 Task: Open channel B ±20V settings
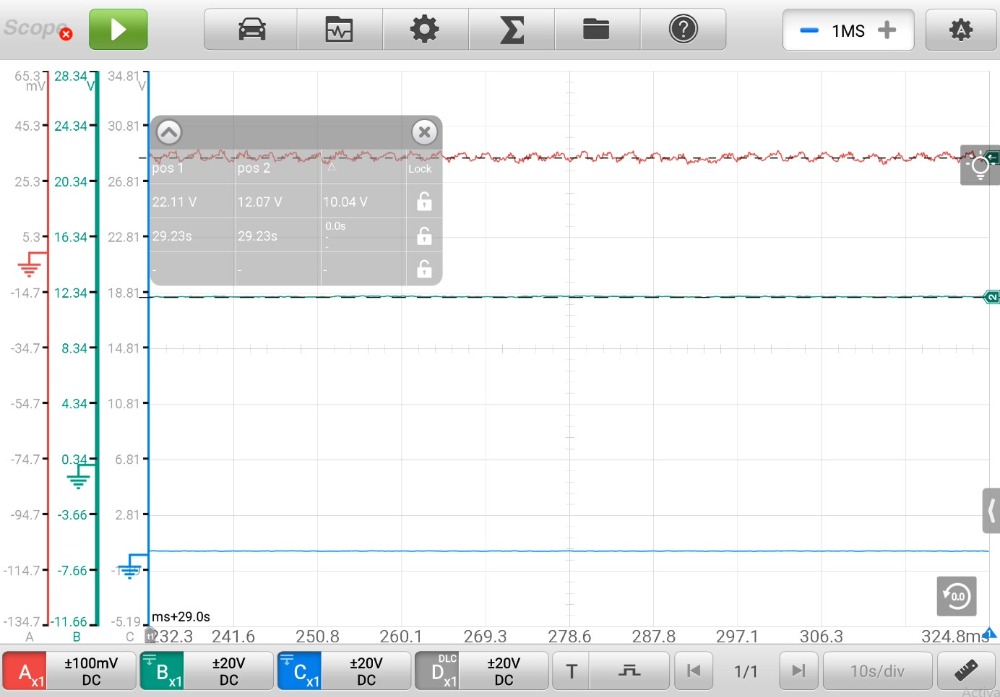205,671
